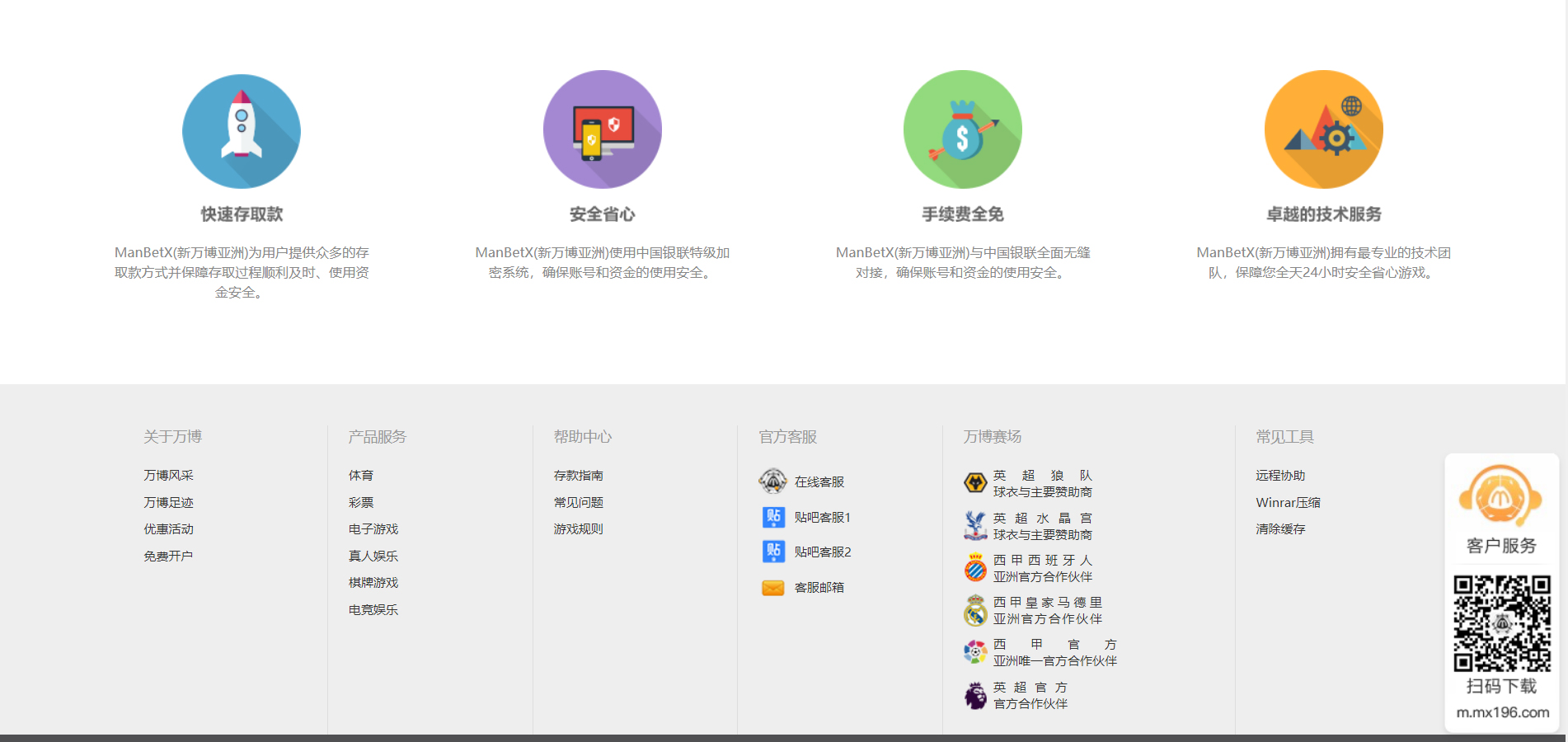Click the blue rocket fast deposit icon
Image resolution: width=1568 pixels, height=742 pixels.
click(x=241, y=130)
